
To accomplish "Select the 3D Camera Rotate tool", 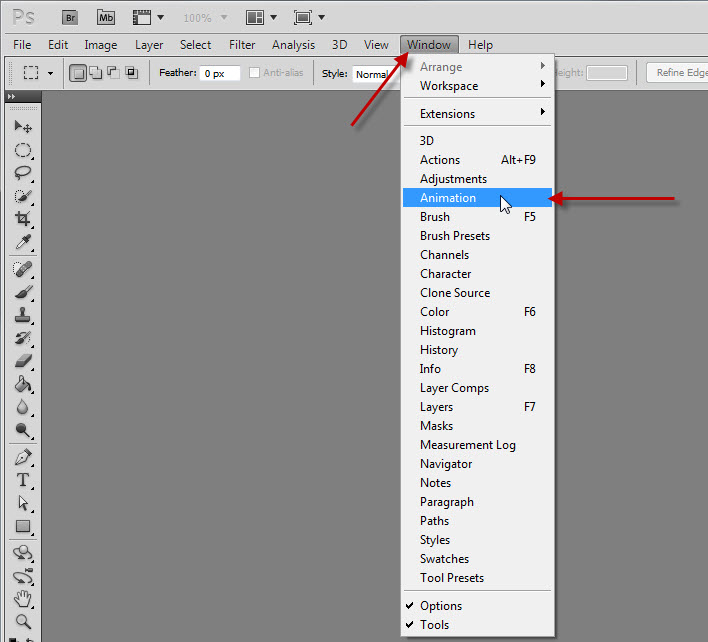I will tap(23, 577).
